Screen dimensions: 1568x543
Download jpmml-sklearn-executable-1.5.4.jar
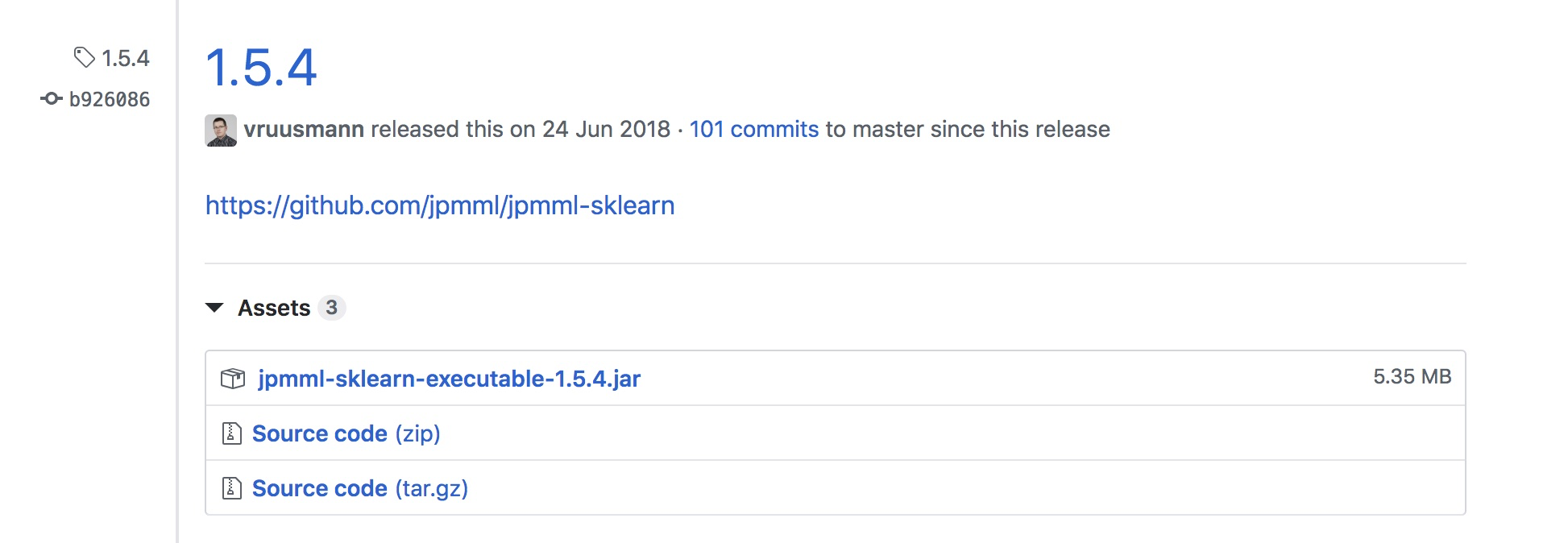click(x=449, y=379)
